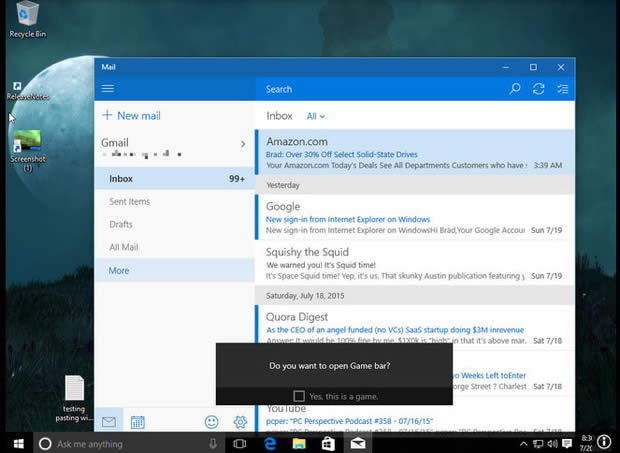Expand the Gmail account chevron
This screenshot has height=453, width=620.
242,144
